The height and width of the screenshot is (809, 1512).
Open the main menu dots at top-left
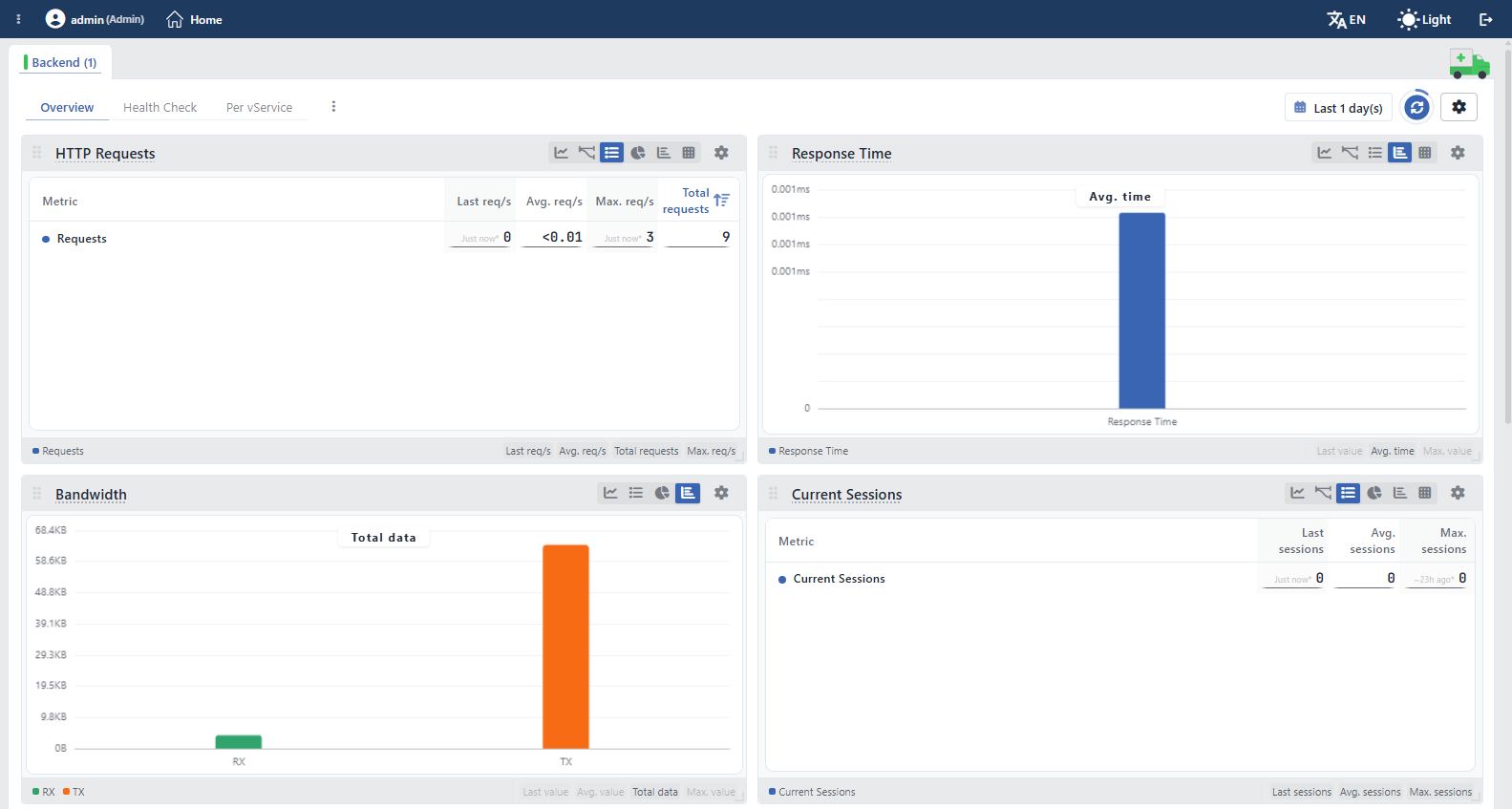(18, 19)
